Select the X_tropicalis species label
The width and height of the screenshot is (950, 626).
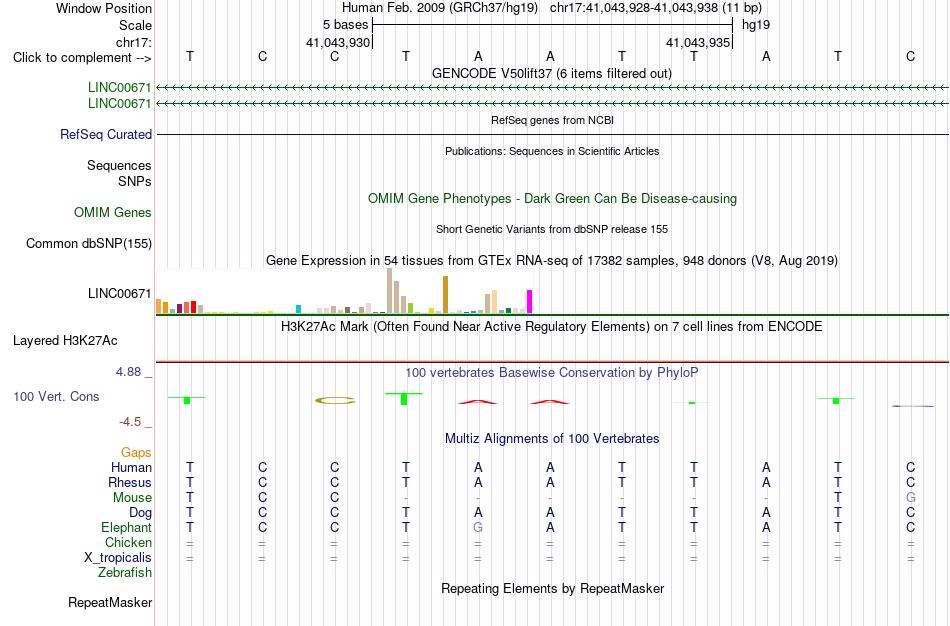point(118,558)
